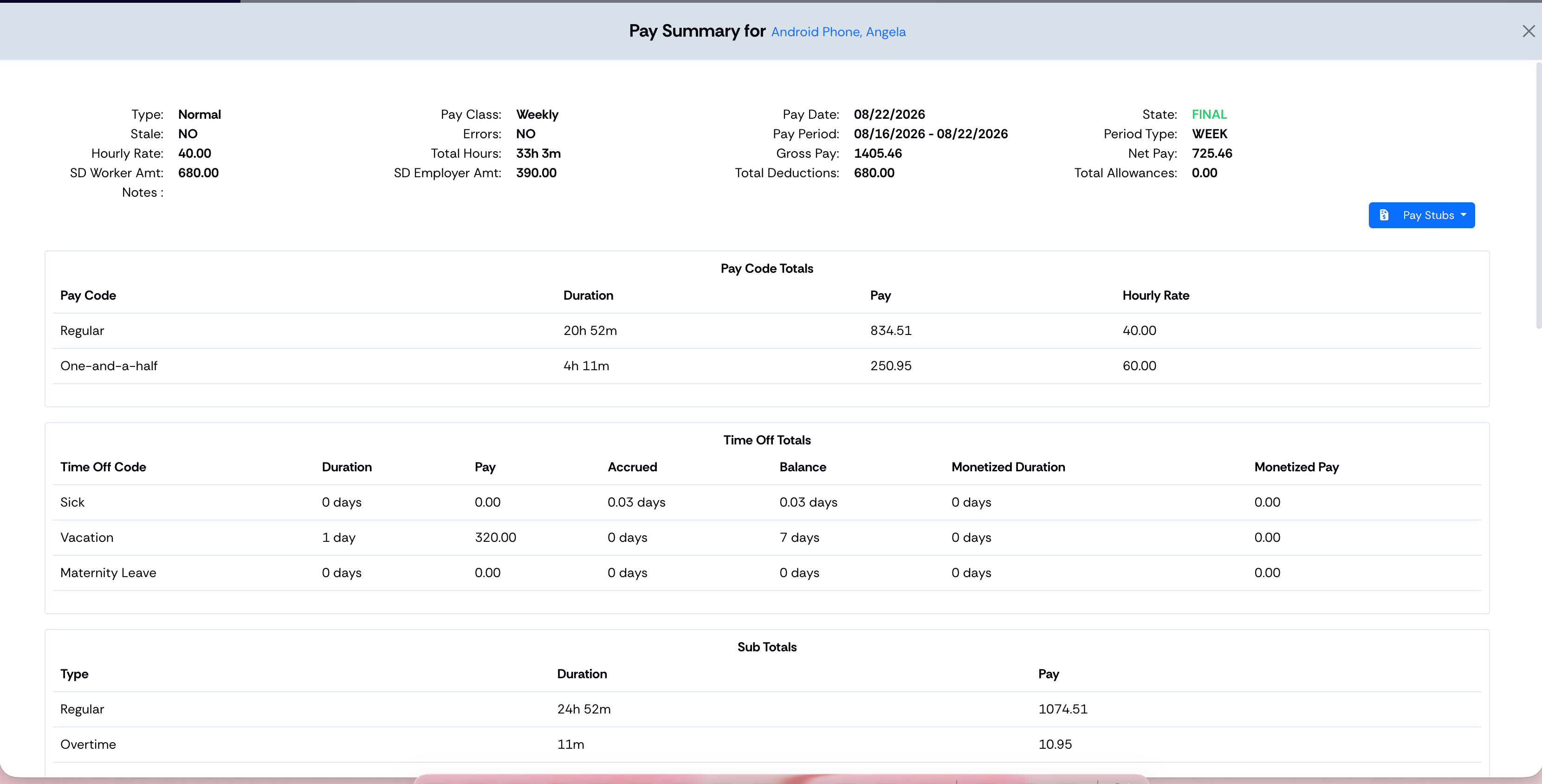This screenshot has height=784, width=1542.
Task: Select the Regular pay code row
Action: [x=767, y=331]
